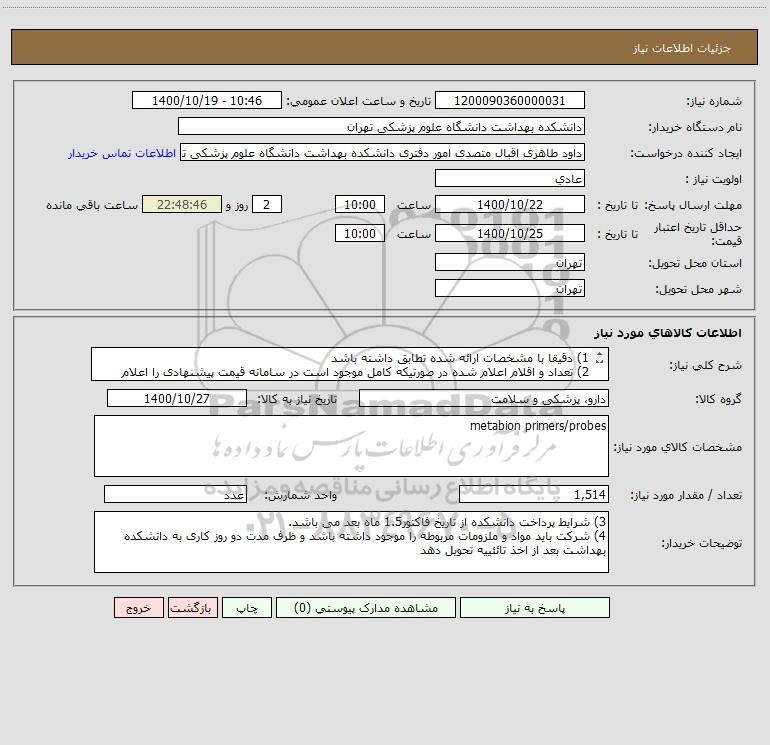The image size is (770, 745).
Task: Click the شهر محل تحویل field تهران
Action: 510,288
